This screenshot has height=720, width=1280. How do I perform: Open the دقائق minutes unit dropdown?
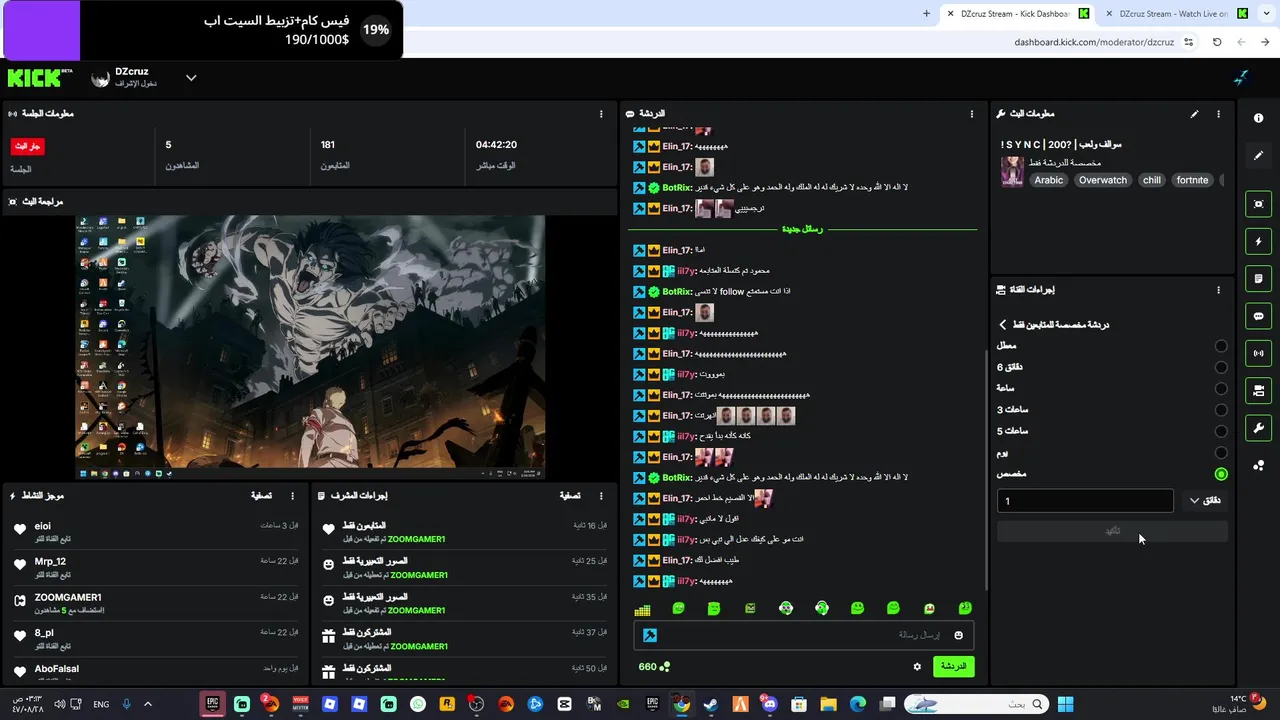click(1205, 500)
